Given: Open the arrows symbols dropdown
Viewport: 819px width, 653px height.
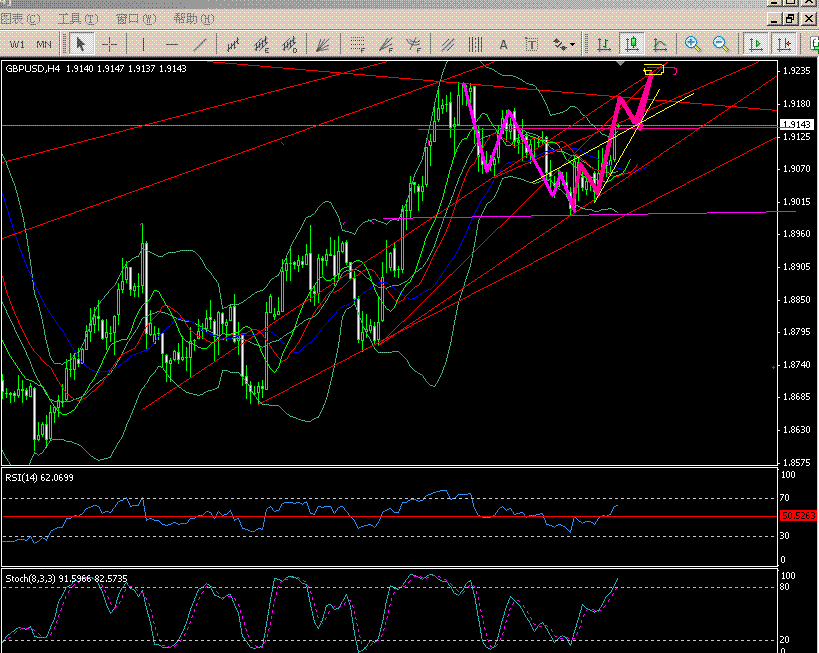Looking at the screenshot, I should coord(564,44).
